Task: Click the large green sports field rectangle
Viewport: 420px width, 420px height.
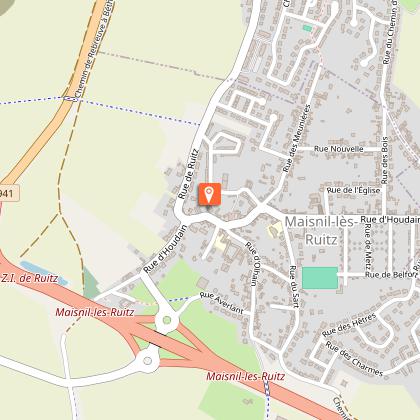Action: point(320,278)
